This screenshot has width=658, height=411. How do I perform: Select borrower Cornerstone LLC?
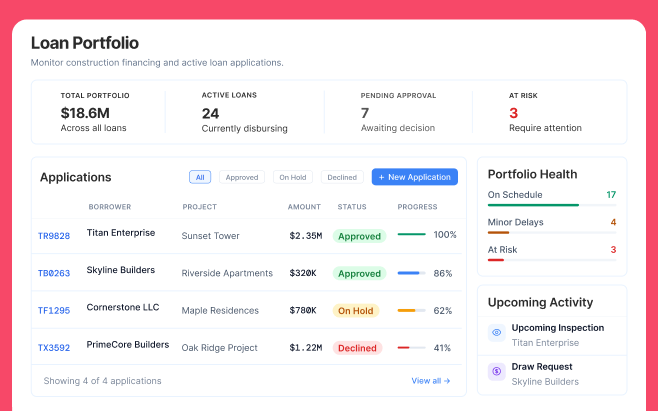123,307
